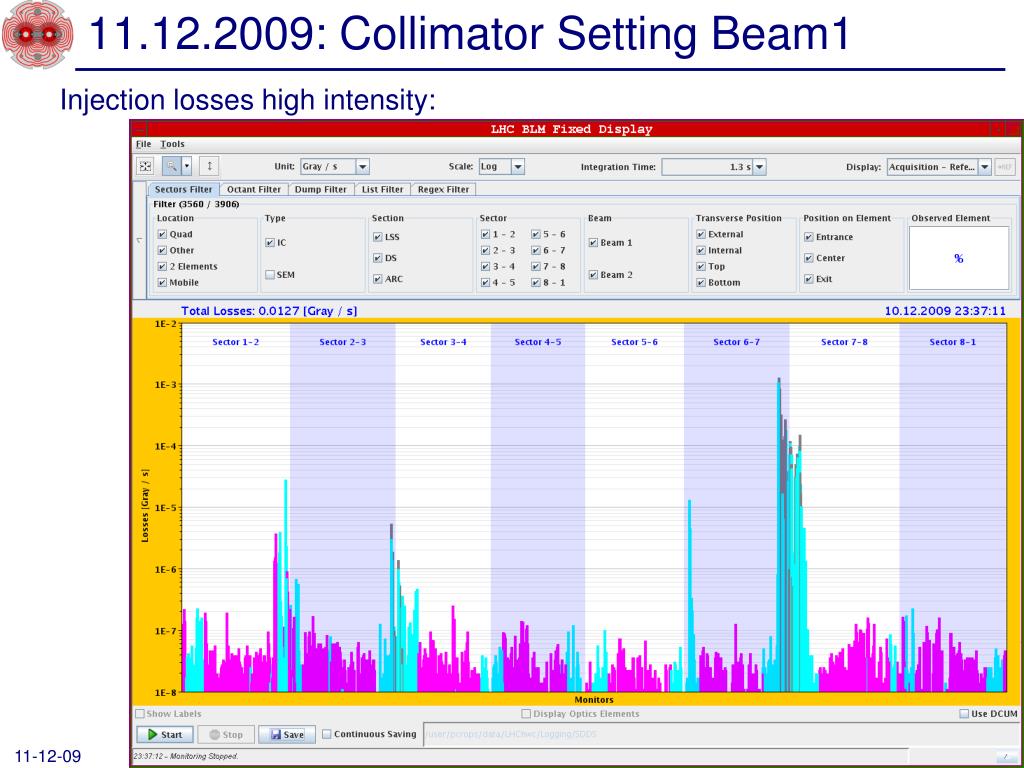
Task: Toggle the Other location checkbox
Action: coord(162,251)
